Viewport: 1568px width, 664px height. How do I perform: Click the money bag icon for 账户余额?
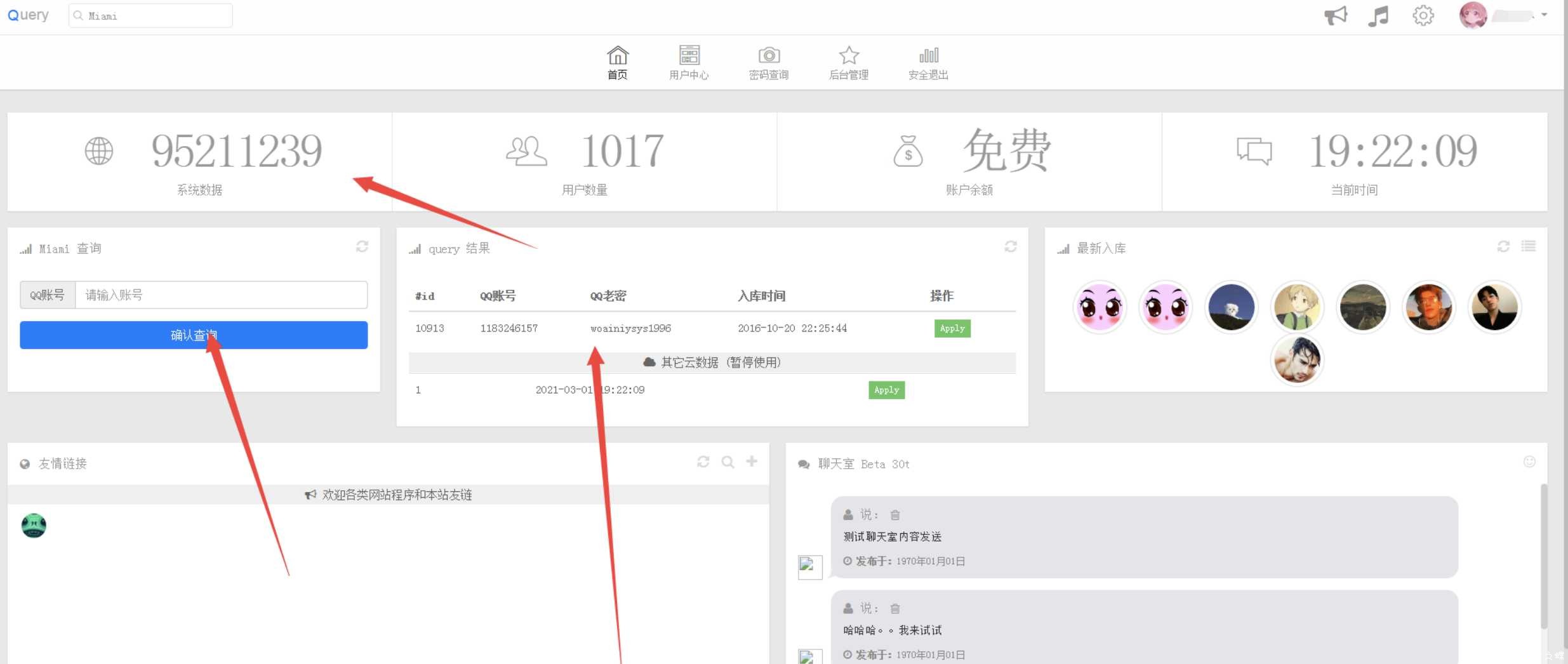pyautogui.click(x=908, y=151)
